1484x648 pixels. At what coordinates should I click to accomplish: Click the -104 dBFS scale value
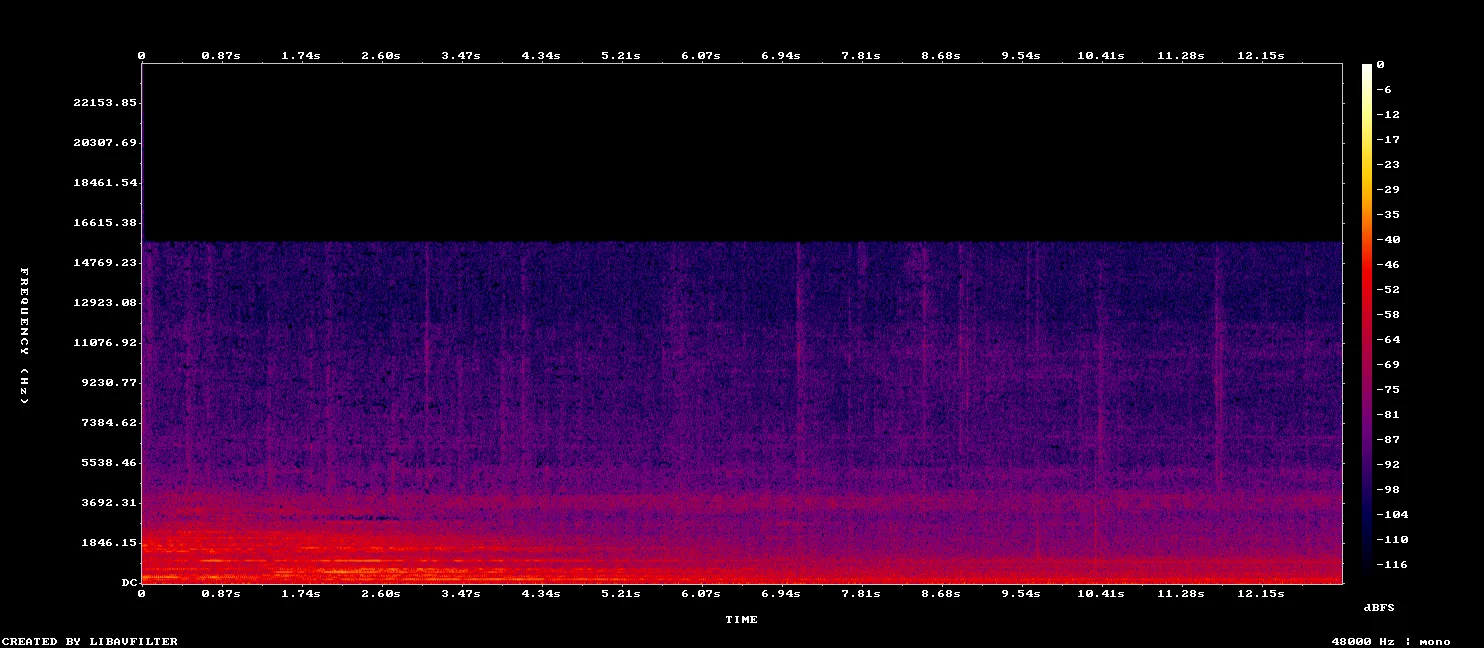(1392, 515)
